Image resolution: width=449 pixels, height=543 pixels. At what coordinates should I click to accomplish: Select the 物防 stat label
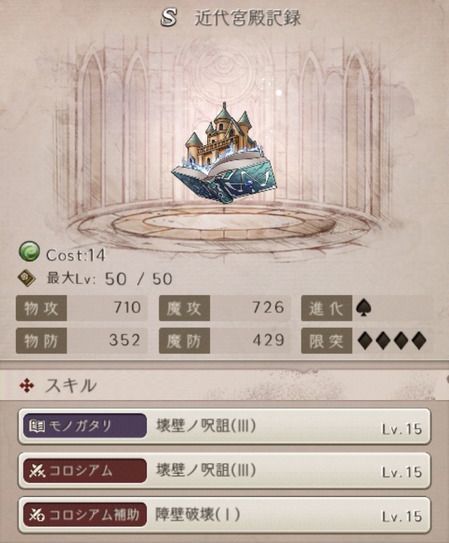click(41, 341)
